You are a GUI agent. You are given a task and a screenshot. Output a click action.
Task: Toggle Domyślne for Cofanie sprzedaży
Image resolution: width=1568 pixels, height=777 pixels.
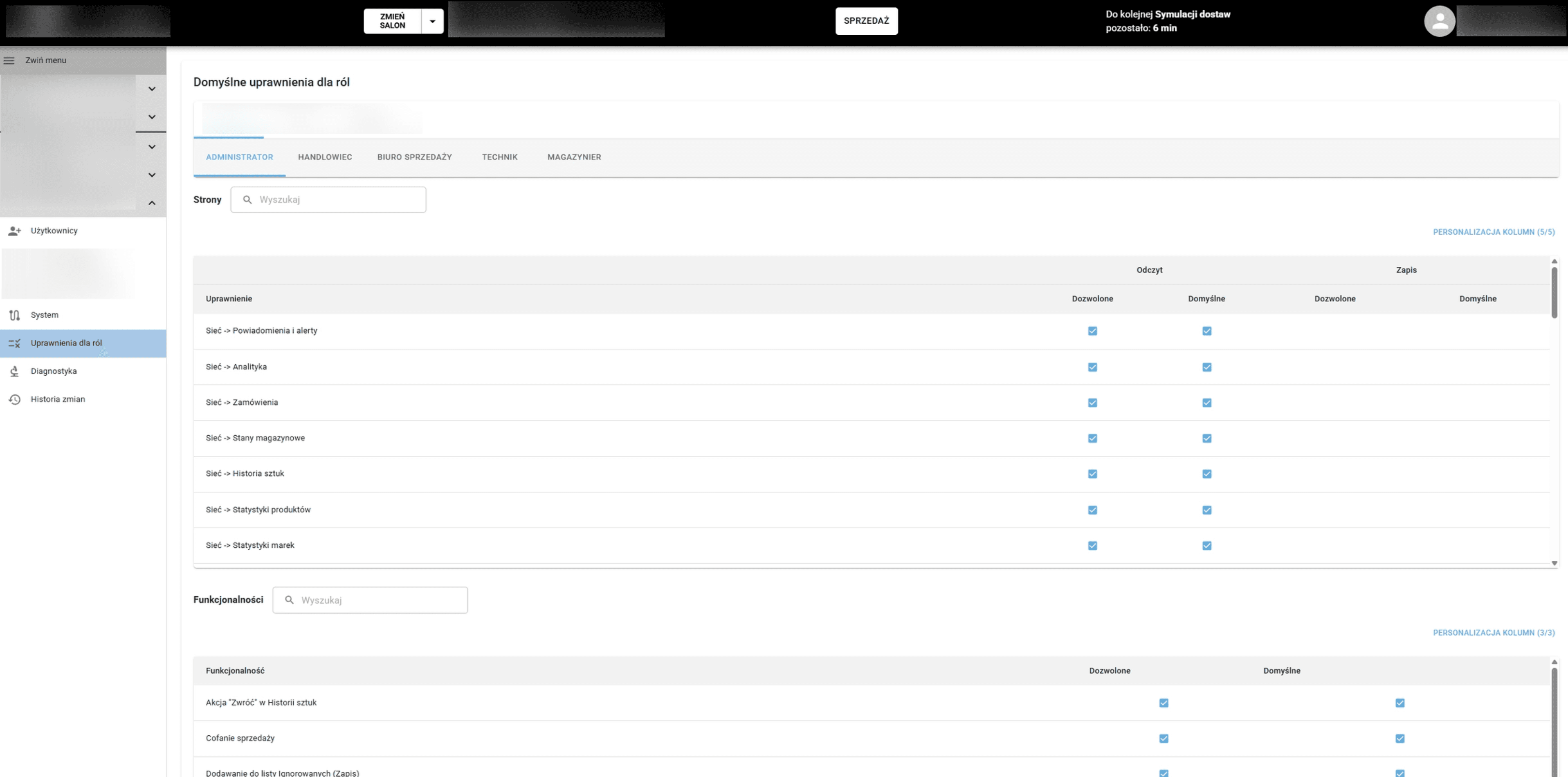click(x=1400, y=739)
